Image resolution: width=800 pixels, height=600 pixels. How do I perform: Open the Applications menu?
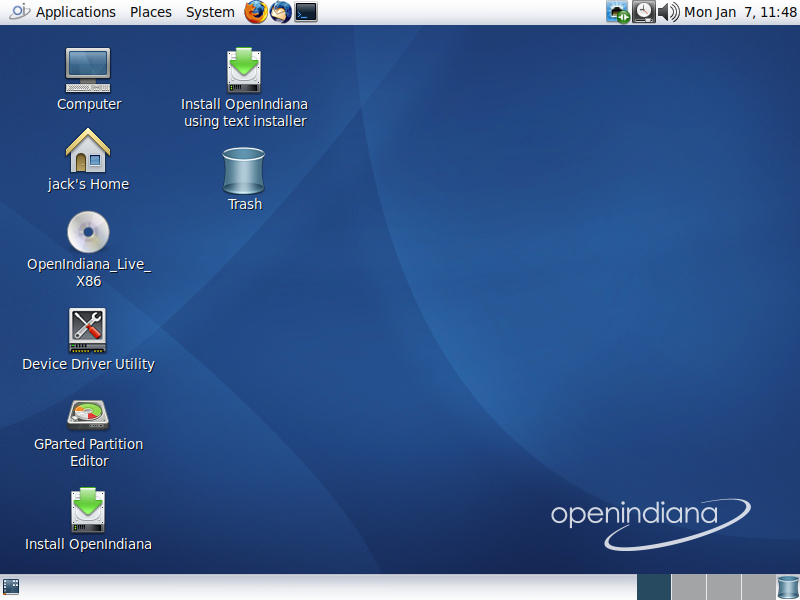click(75, 12)
